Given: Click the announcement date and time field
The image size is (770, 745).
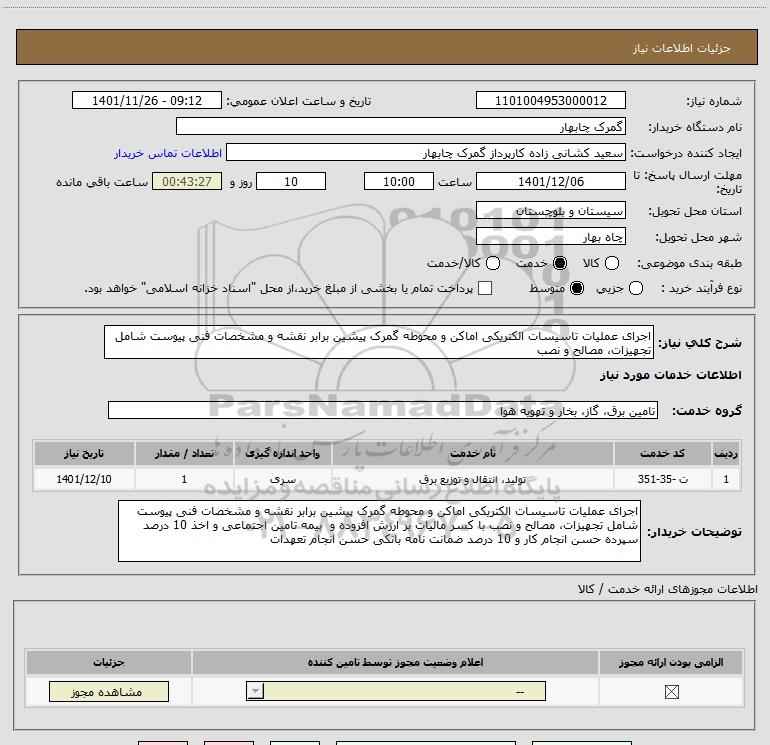Looking at the screenshot, I should coord(147,100).
